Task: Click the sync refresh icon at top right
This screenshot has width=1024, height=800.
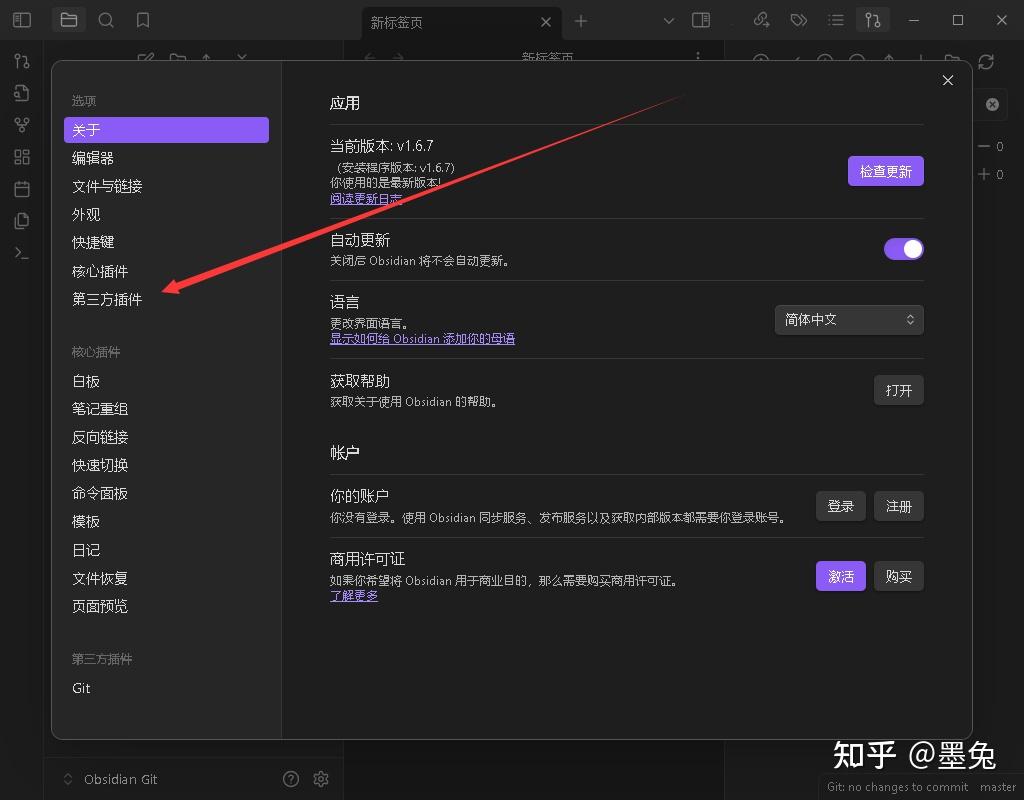Action: pyautogui.click(x=987, y=62)
